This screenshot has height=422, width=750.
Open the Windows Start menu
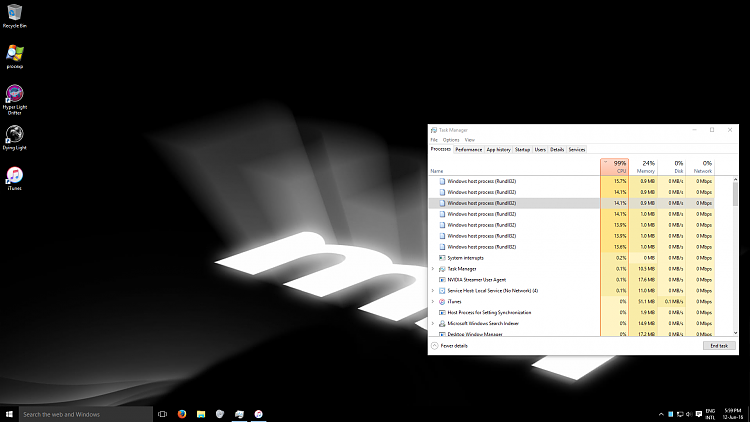[x=9, y=414]
